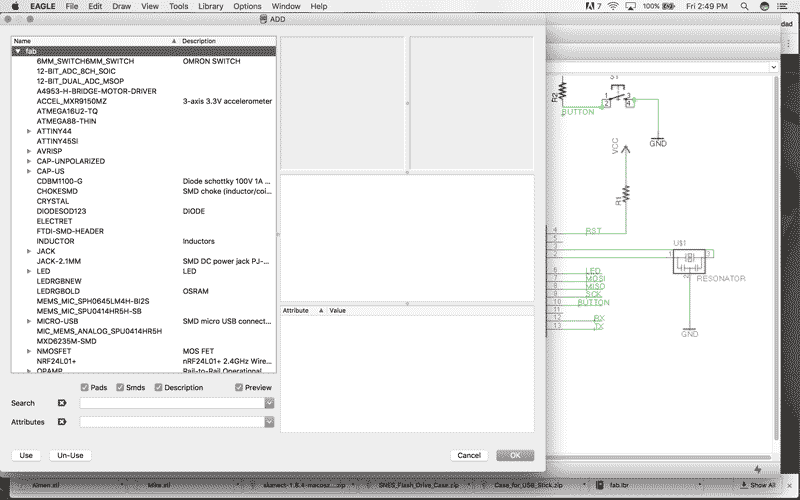Open the Search field dropdown arrow
The height and width of the screenshot is (500, 800).
[269, 403]
